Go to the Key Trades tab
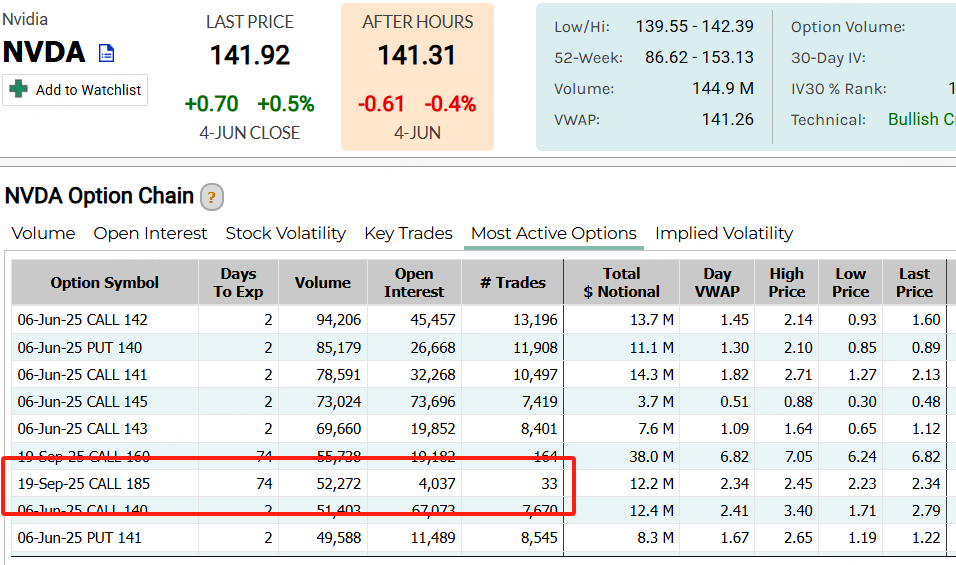956x565 pixels. click(x=408, y=233)
